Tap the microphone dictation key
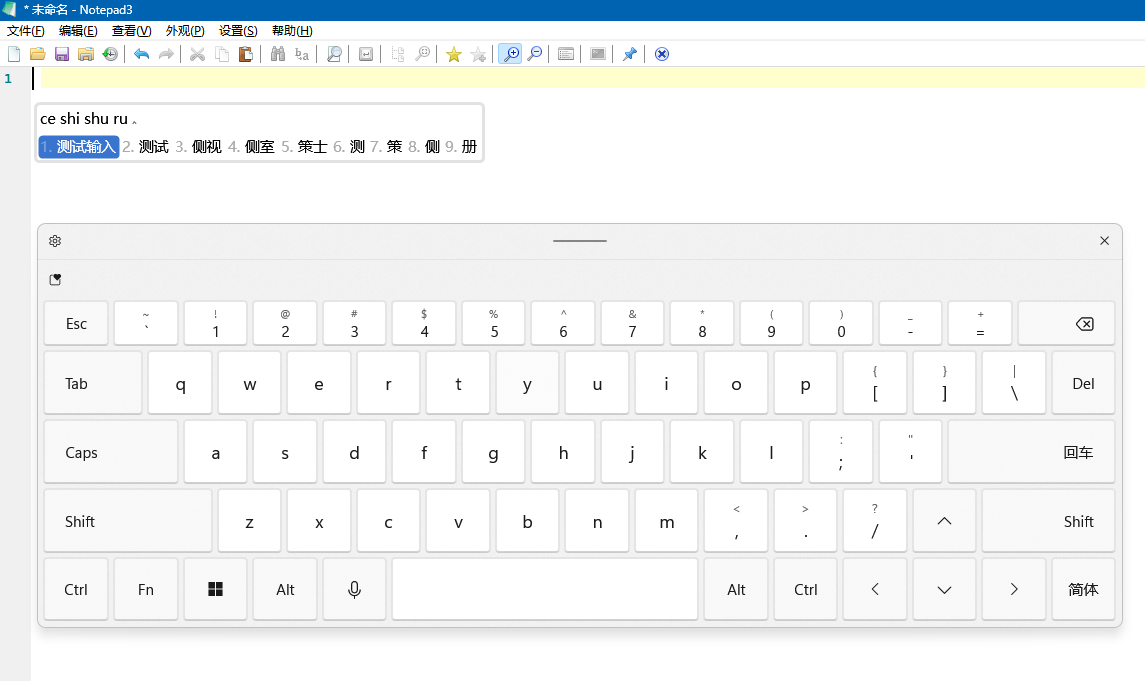This screenshot has width=1145, height=681. [x=354, y=590]
